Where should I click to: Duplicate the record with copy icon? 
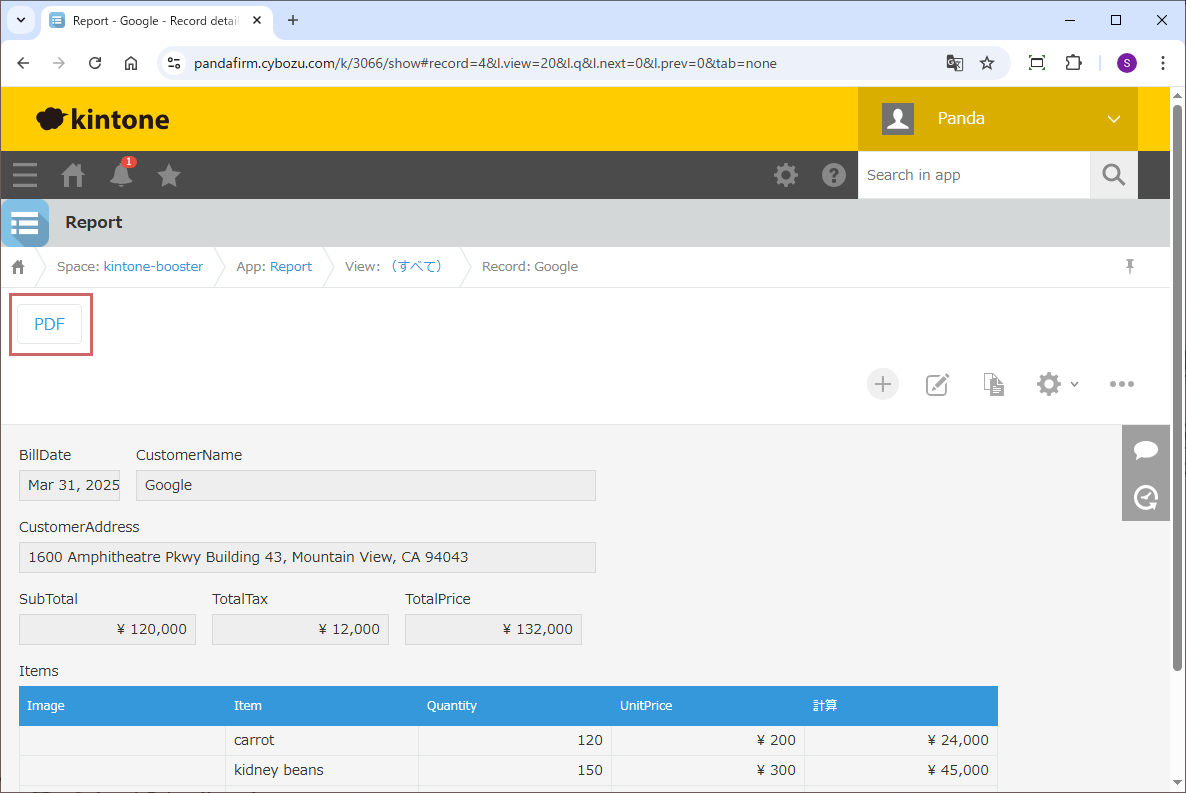click(993, 384)
